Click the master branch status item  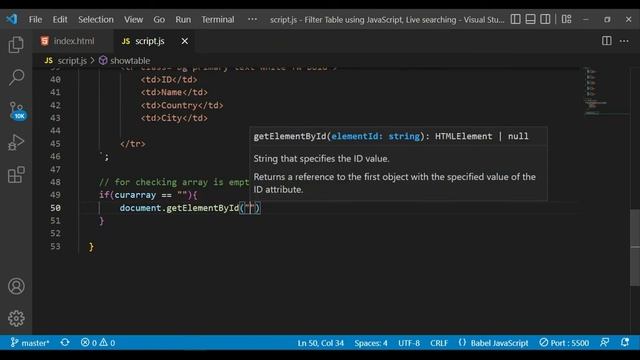pyautogui.click(x=30, y=343)
